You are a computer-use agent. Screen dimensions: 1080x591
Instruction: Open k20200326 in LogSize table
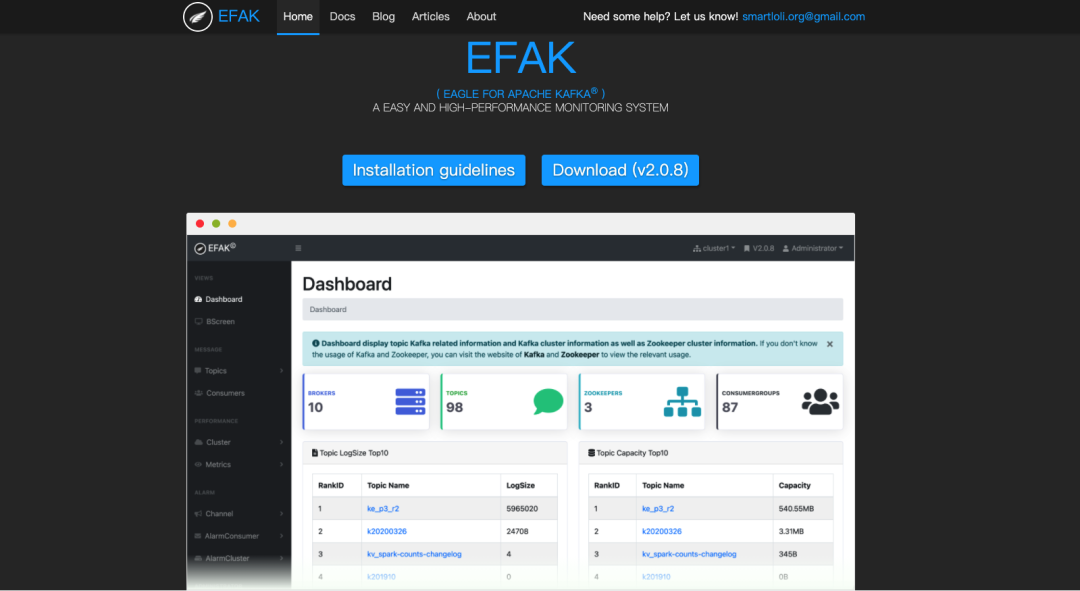point(387,532)
